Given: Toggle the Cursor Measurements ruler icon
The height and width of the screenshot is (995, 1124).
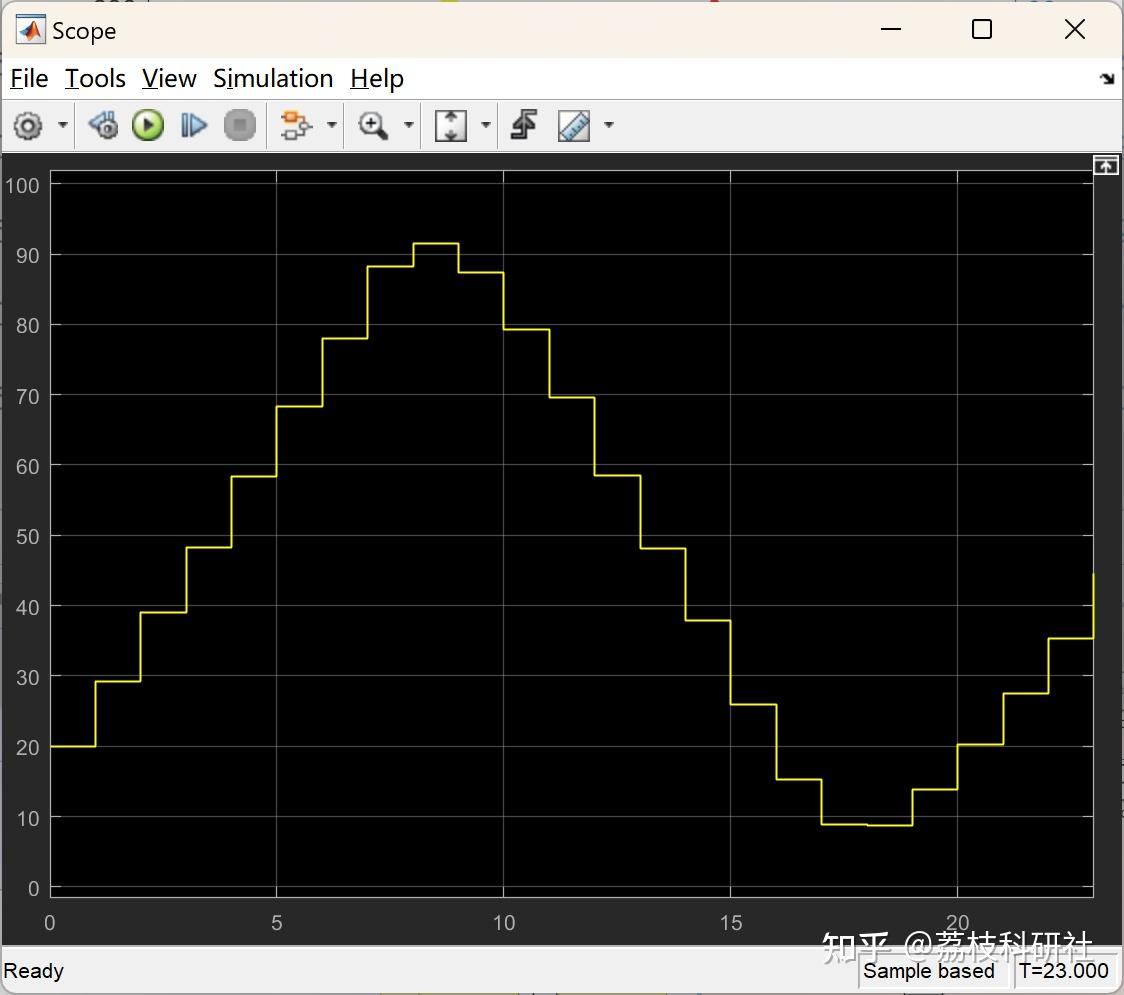Looking at the screenshot, I should pos(574,125).
